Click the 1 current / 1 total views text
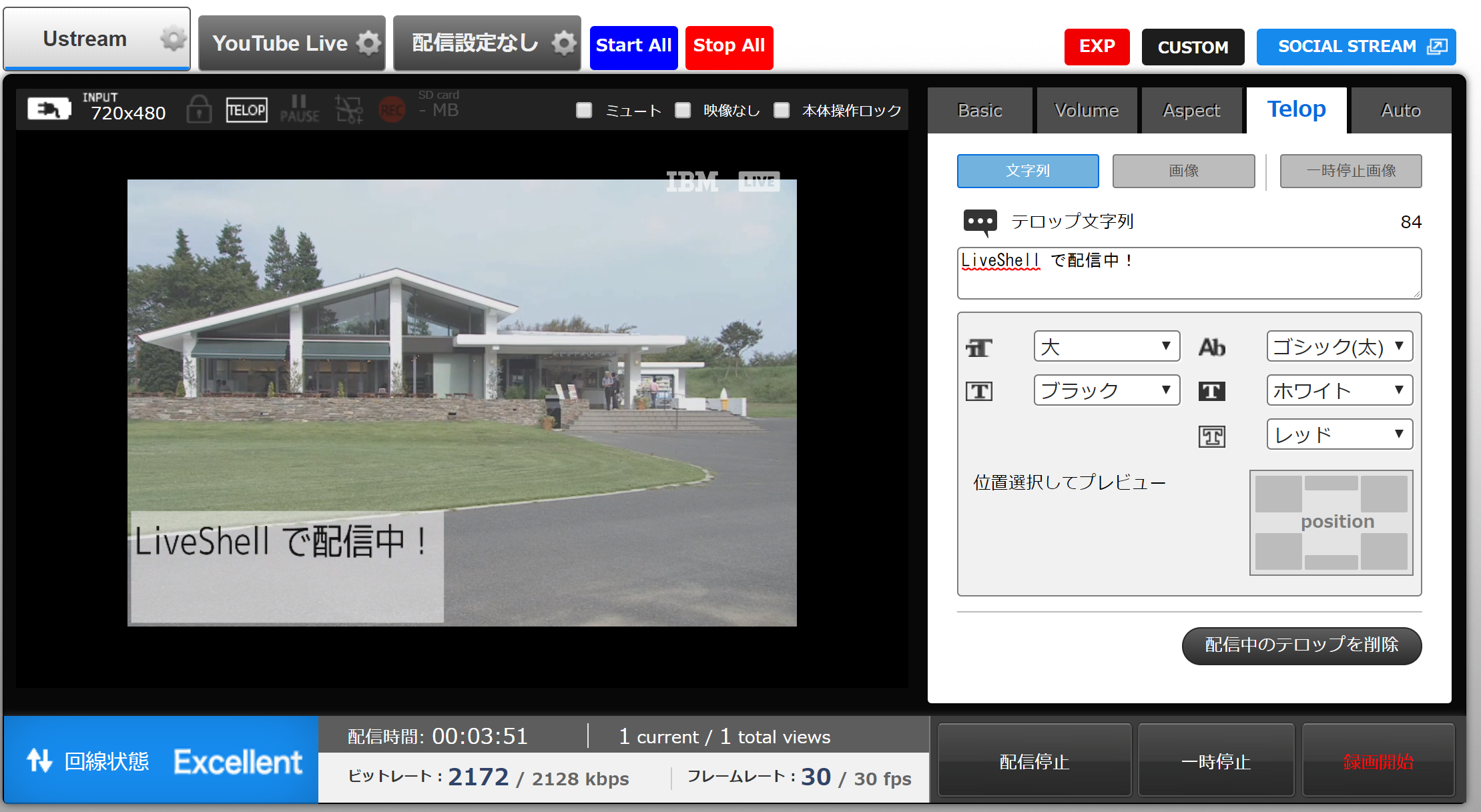The image size is (1481, 812). 724,737
